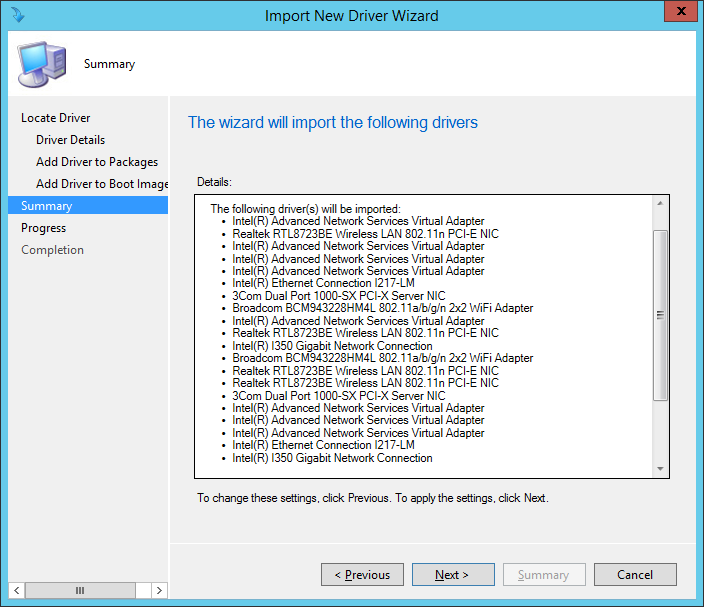Select the Summary step in sidebar
The height and width of the screenshot is (607, 704).
[x=88, y=206]
